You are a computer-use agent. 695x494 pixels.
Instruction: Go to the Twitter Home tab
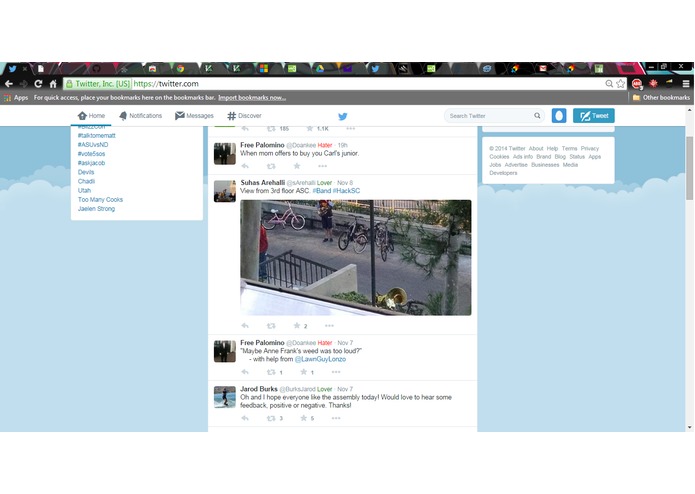click(91, 116)
